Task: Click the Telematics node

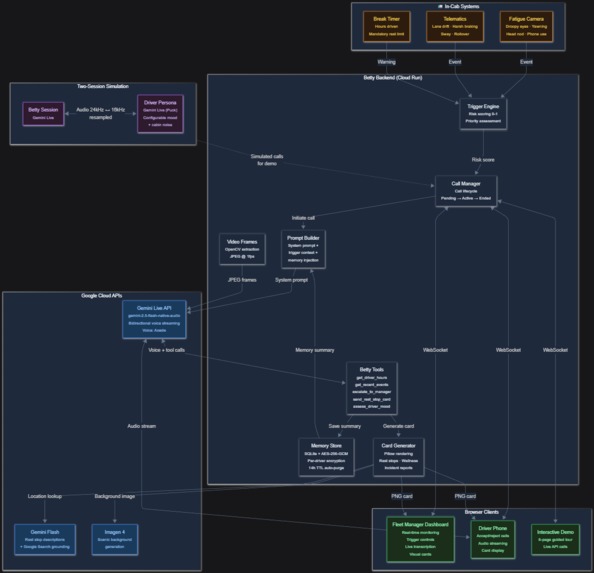Action: click(455, 27)
